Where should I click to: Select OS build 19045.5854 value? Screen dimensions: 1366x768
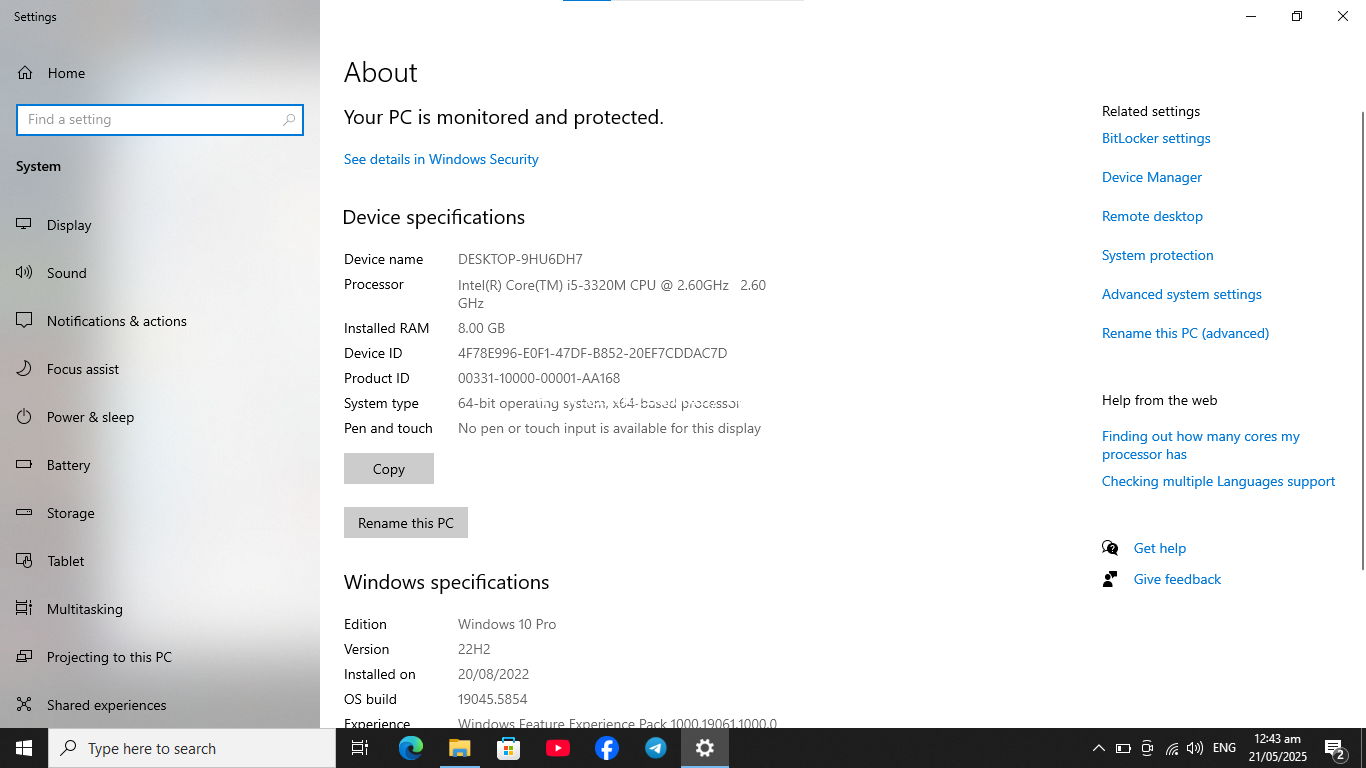coord(492,699)
